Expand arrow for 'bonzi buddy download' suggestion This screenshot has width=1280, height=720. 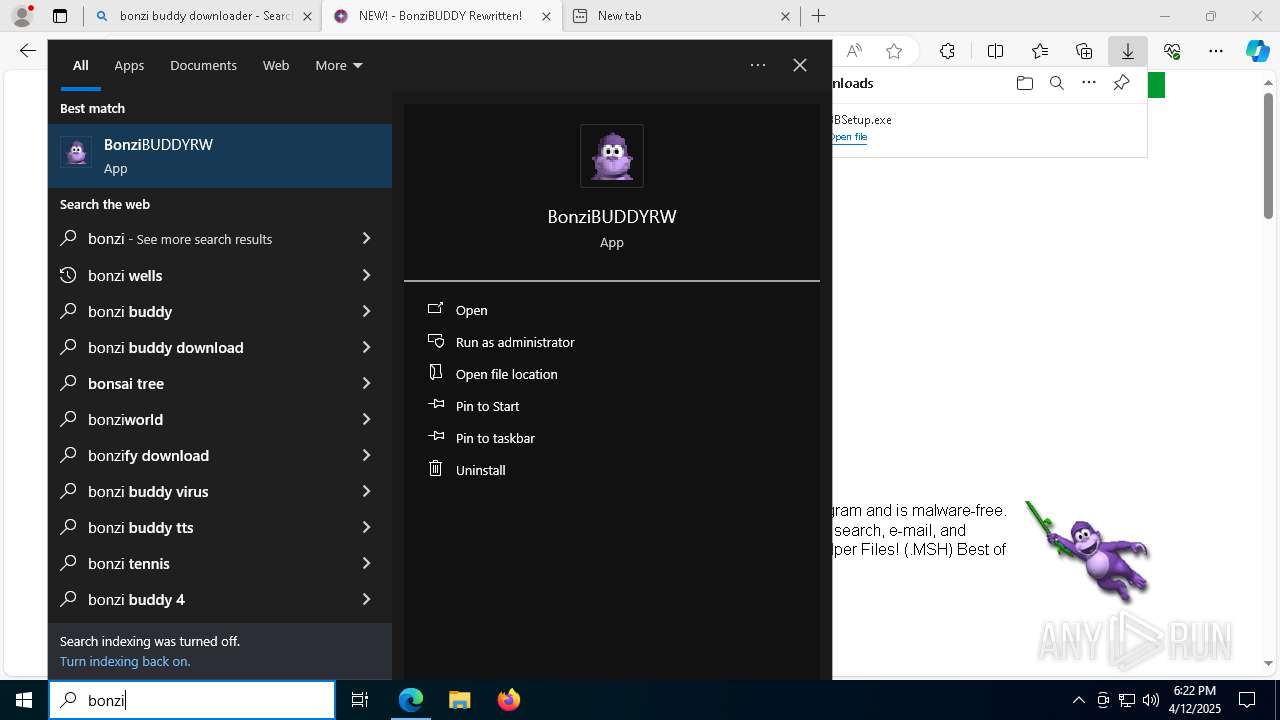pos(366,347)
